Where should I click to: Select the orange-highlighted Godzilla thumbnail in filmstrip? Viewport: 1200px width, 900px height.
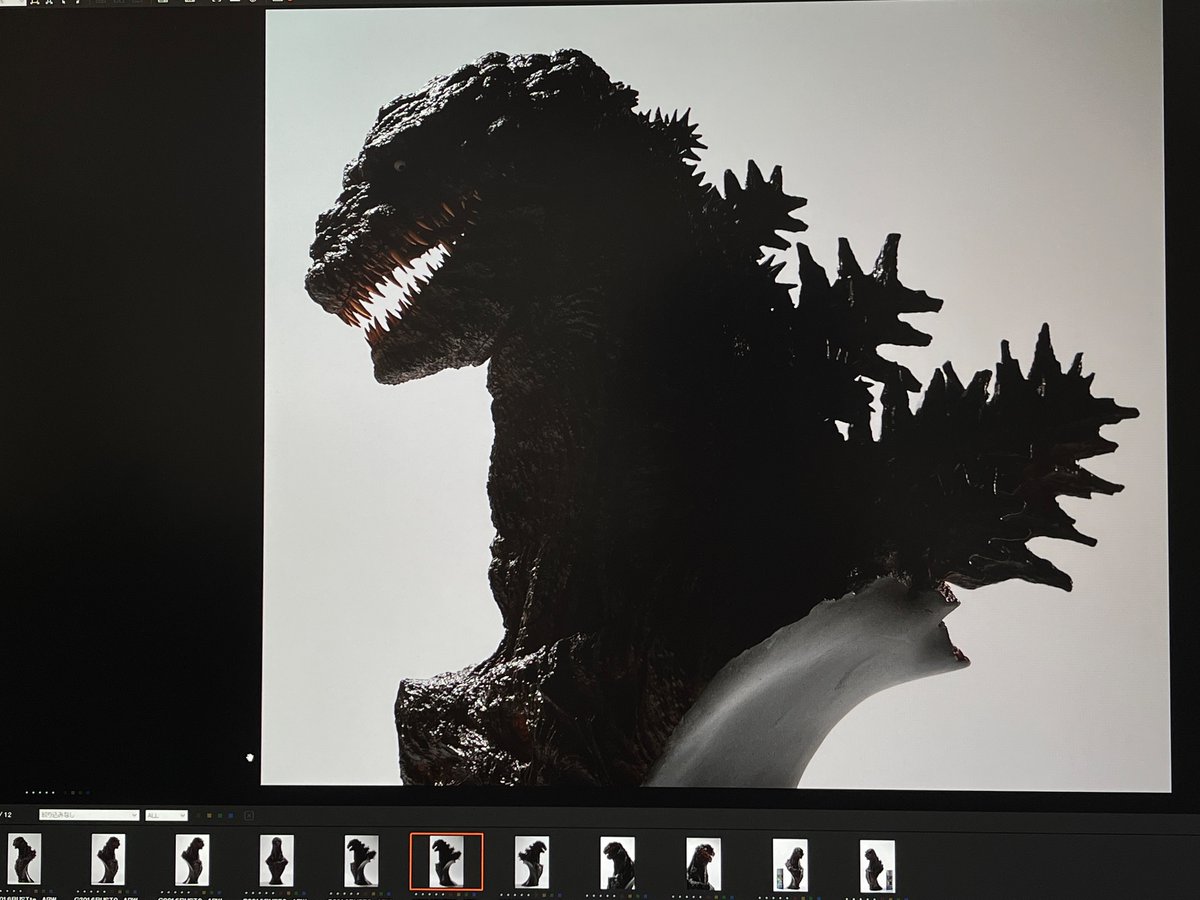(x=446, y=861)
